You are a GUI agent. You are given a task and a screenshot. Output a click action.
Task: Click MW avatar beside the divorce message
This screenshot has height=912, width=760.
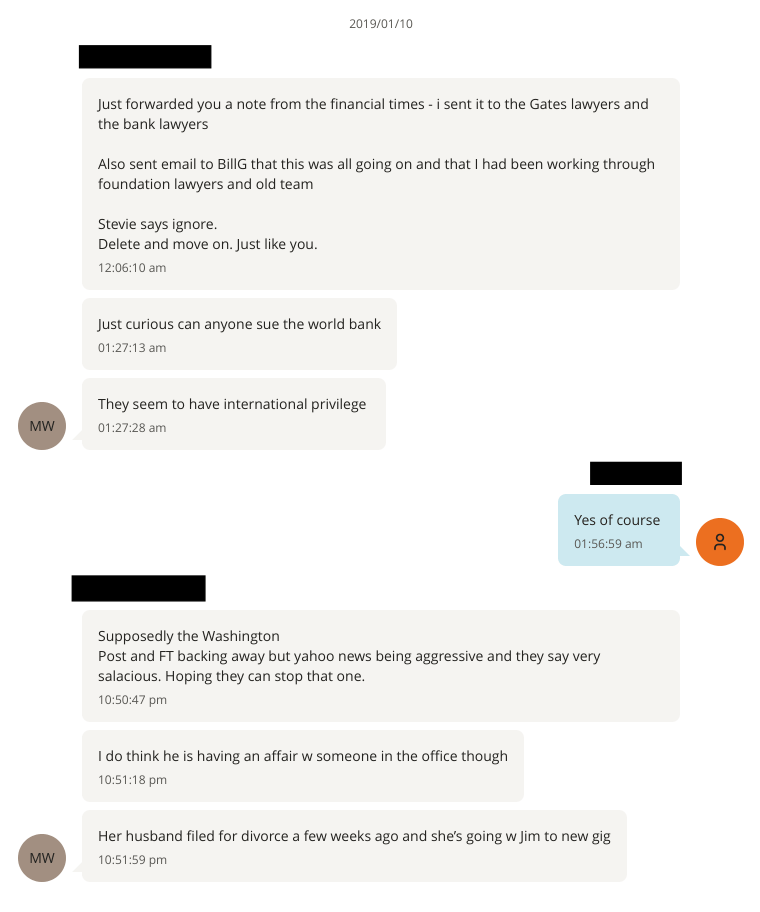tap(42, 858)
